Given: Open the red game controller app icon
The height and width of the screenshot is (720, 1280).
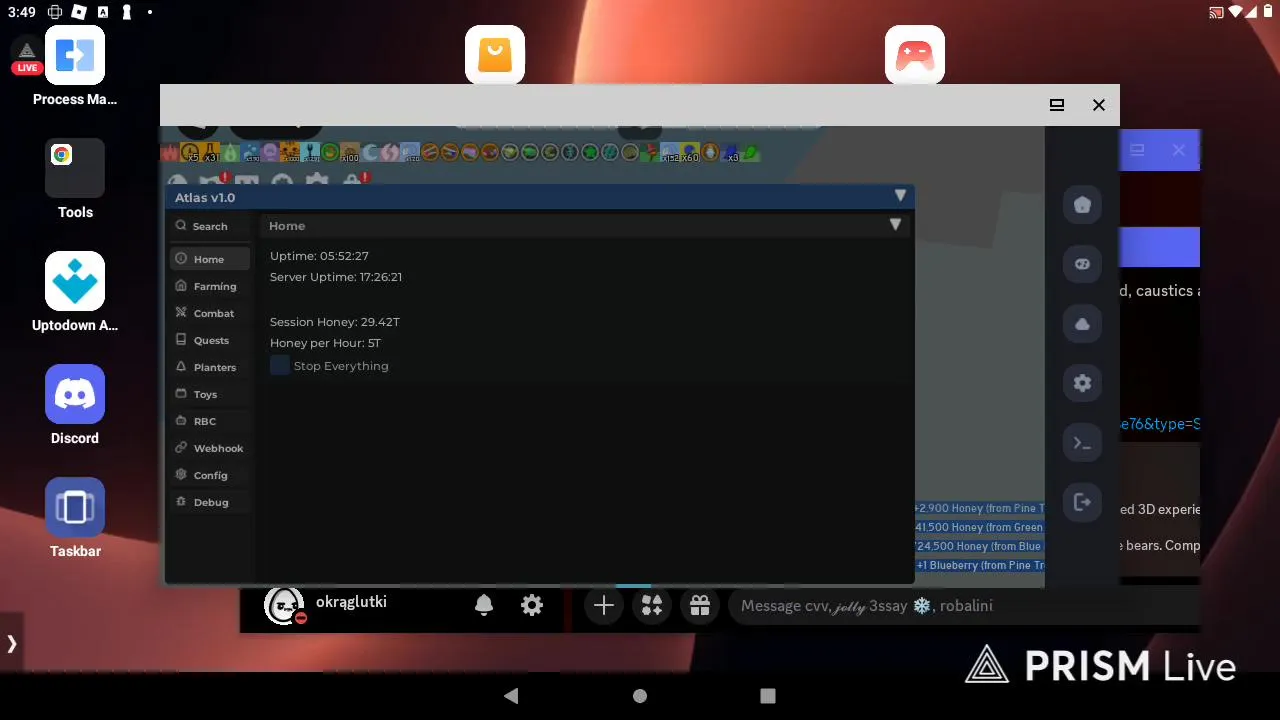Looking at the screenshot, I should coord(915,55).
